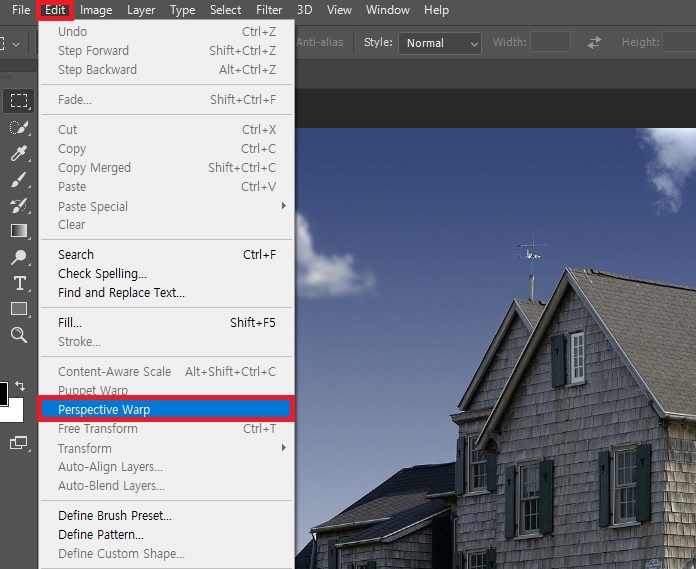This screenshot has width=696, height=569.
Task: Click Copy Merged menu entry
Action: coord(167,167)
